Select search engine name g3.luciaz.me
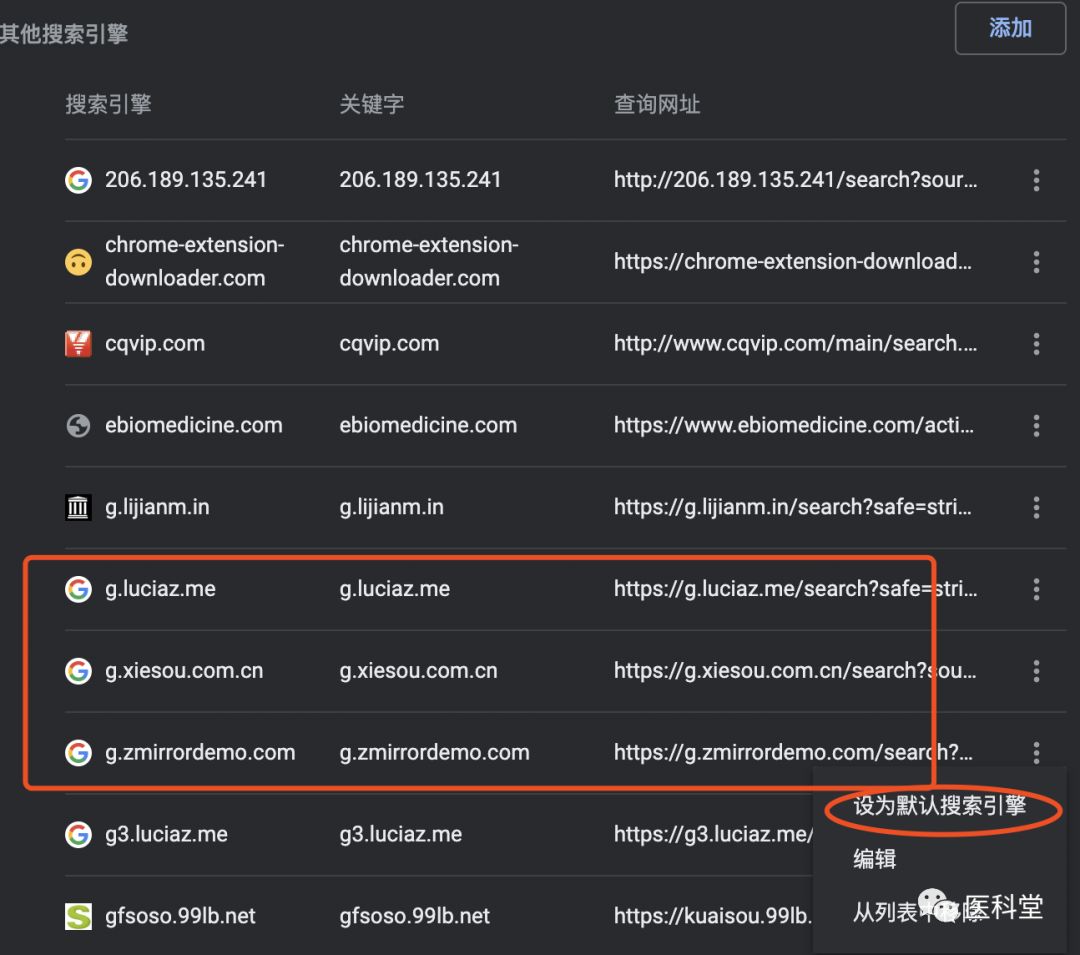1080x955 pixels. [x=166, y=835]
